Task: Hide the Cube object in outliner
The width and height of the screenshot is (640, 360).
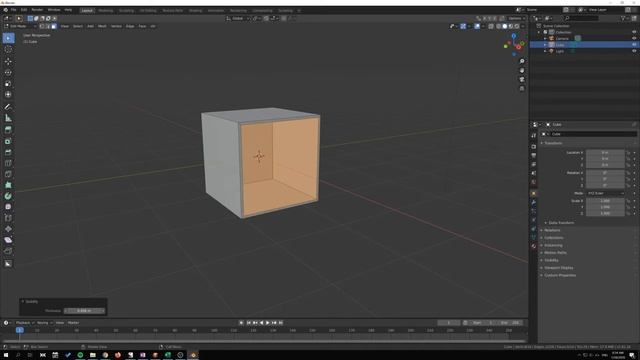Action: [x=634, y=45]
